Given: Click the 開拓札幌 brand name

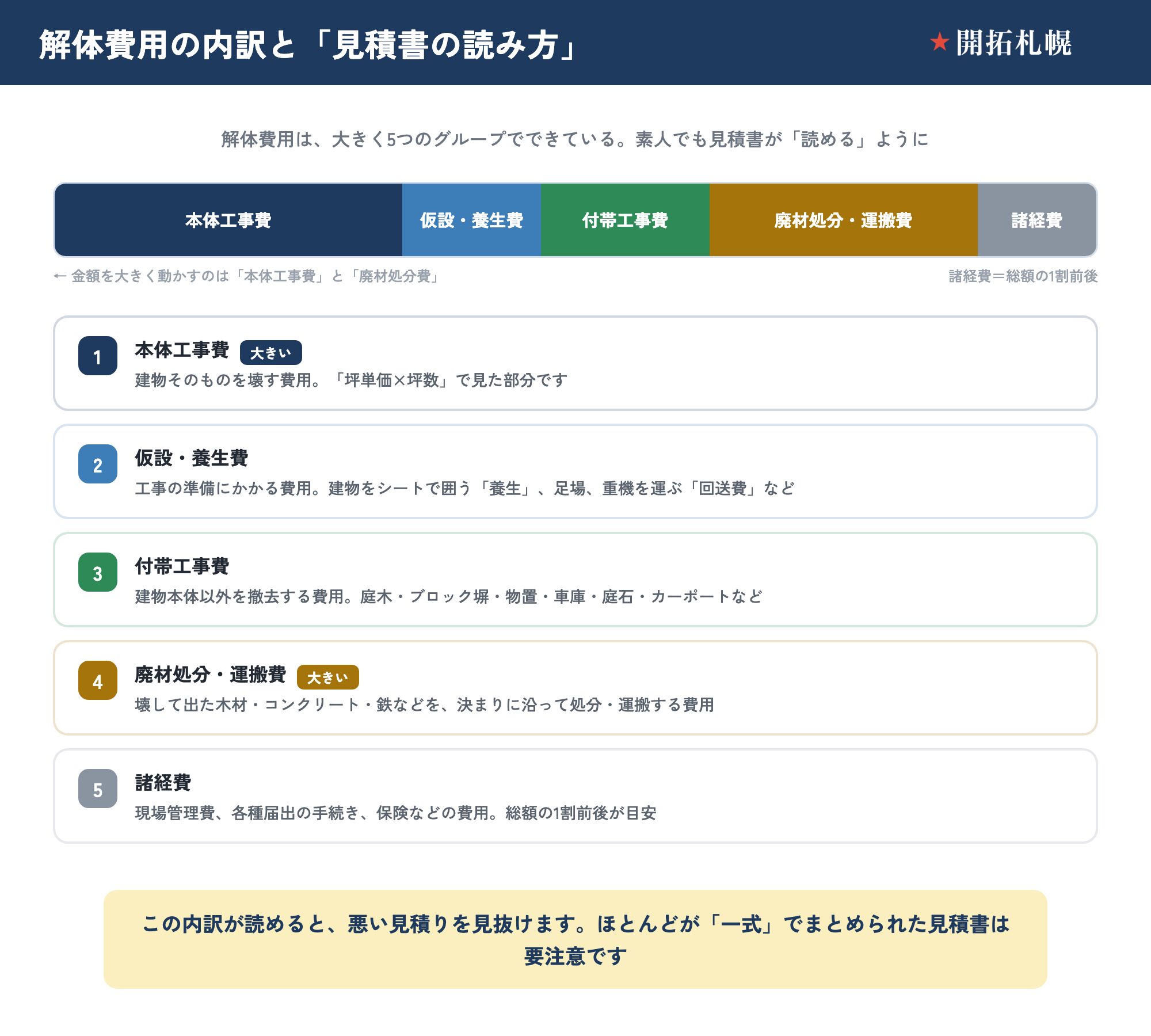Looking at the screenshot, I should (1013, 43).
